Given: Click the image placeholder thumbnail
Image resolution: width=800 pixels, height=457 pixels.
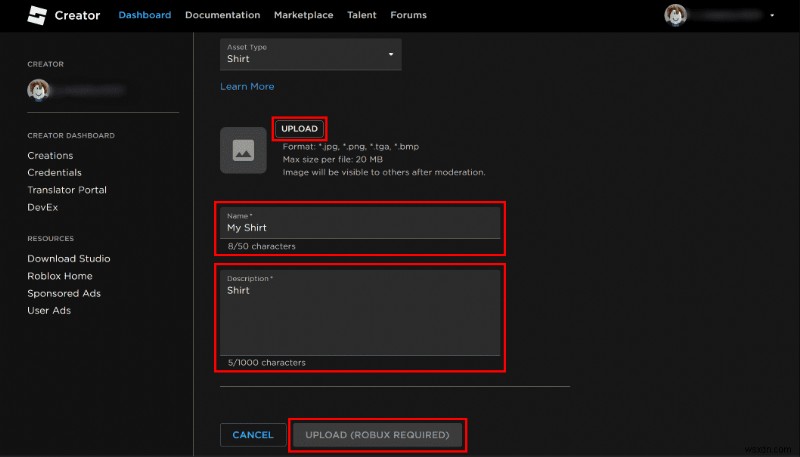Looking at the screenshot, I should 243,150.
